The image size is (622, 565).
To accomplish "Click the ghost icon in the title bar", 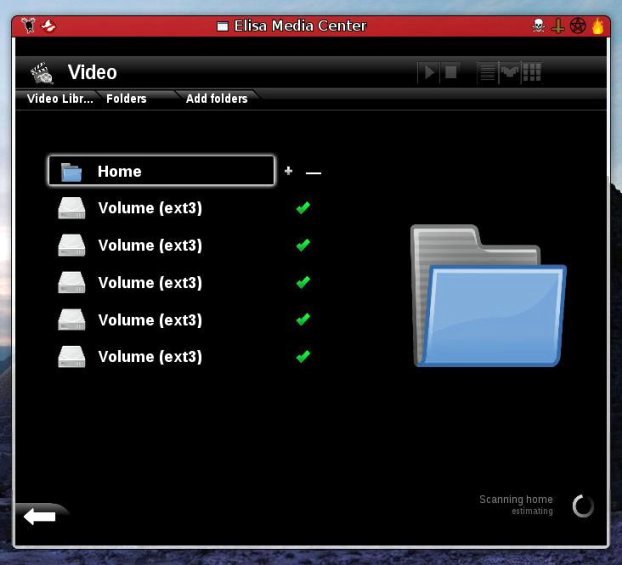I will click(x=48, y=26).
